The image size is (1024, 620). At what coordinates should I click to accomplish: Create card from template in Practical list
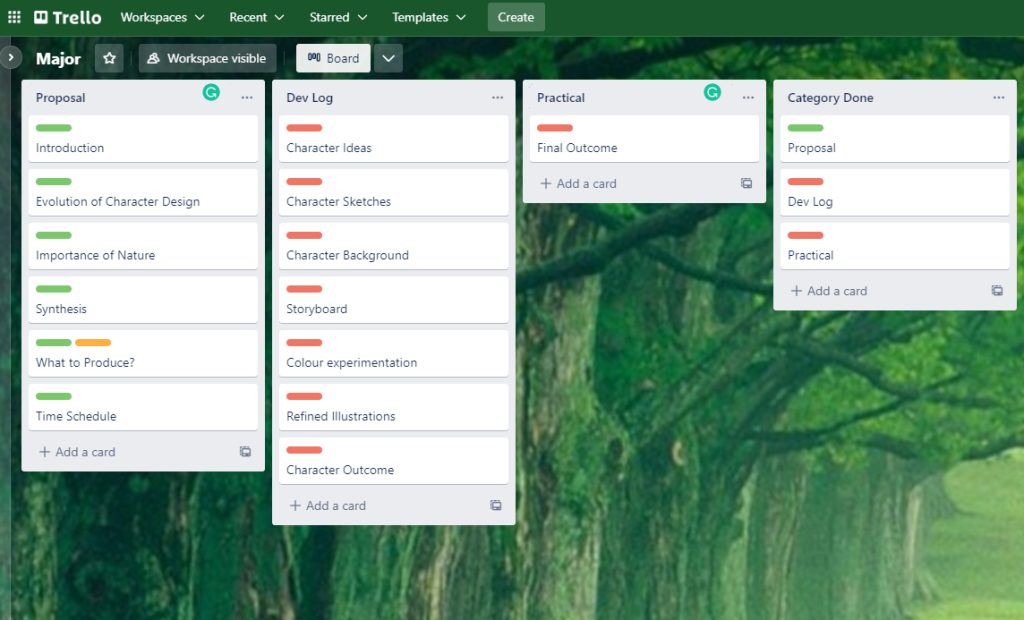pos(746,184)
